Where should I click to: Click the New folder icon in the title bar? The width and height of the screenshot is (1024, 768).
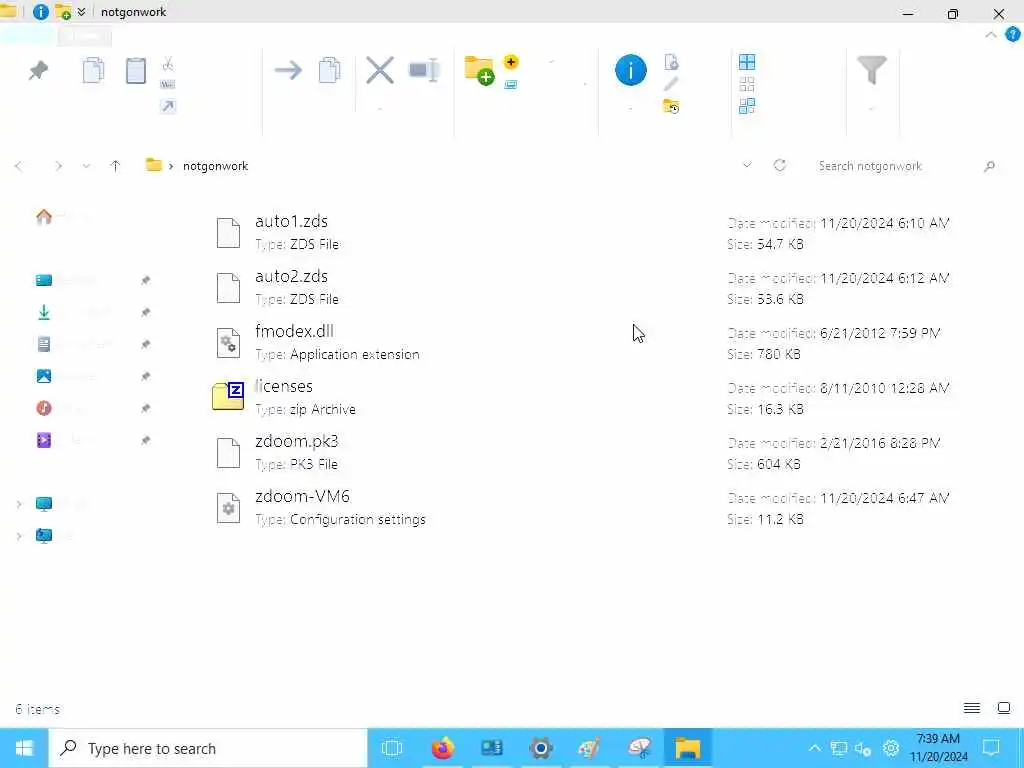pyautogui.click(x=63, y=12)
